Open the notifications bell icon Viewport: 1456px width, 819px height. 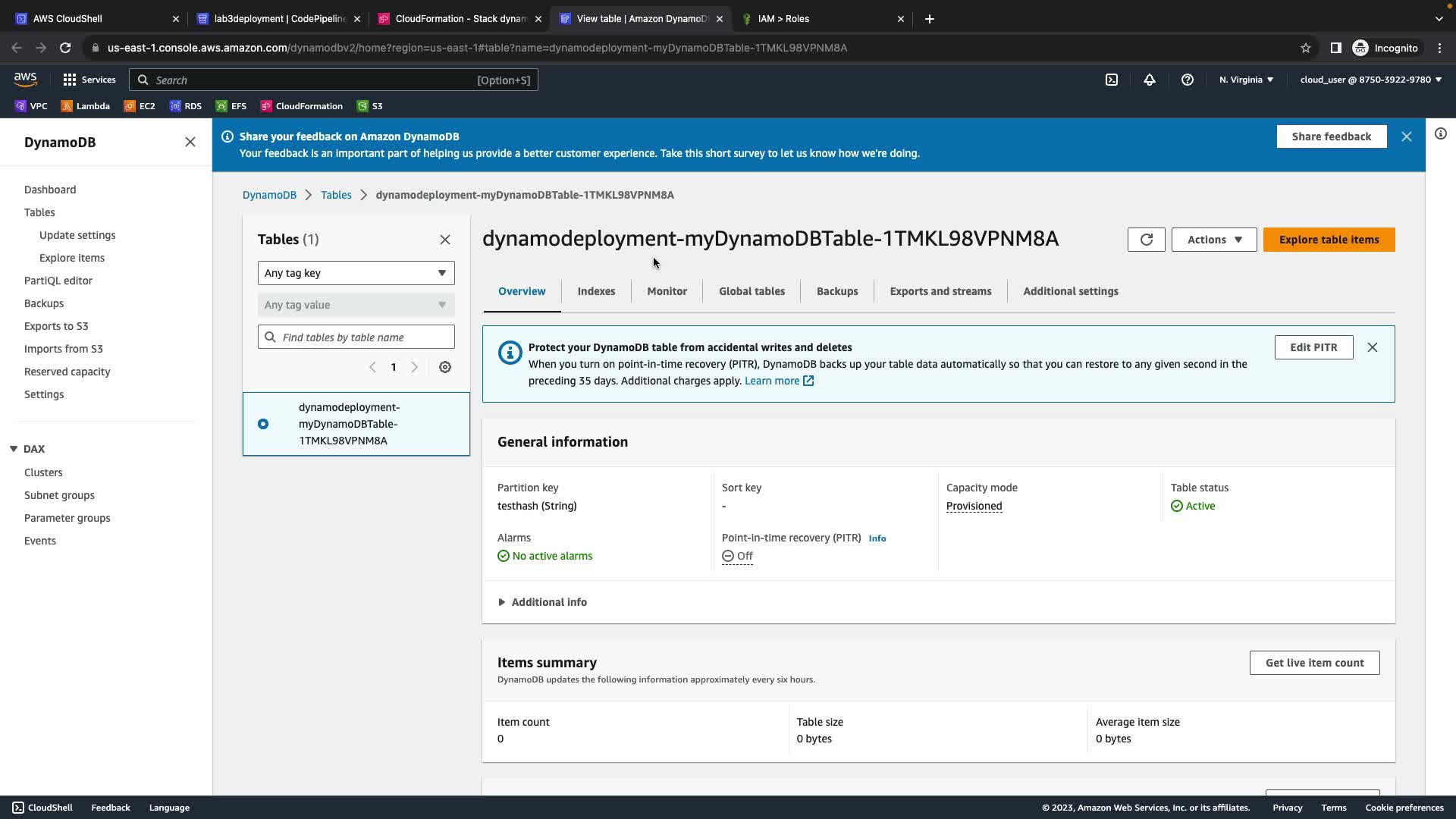(x=1149, y=80)
